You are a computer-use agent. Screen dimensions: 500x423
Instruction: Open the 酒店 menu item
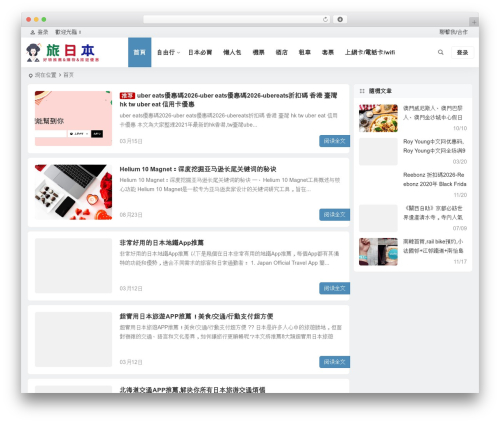[x=281, y=52]
